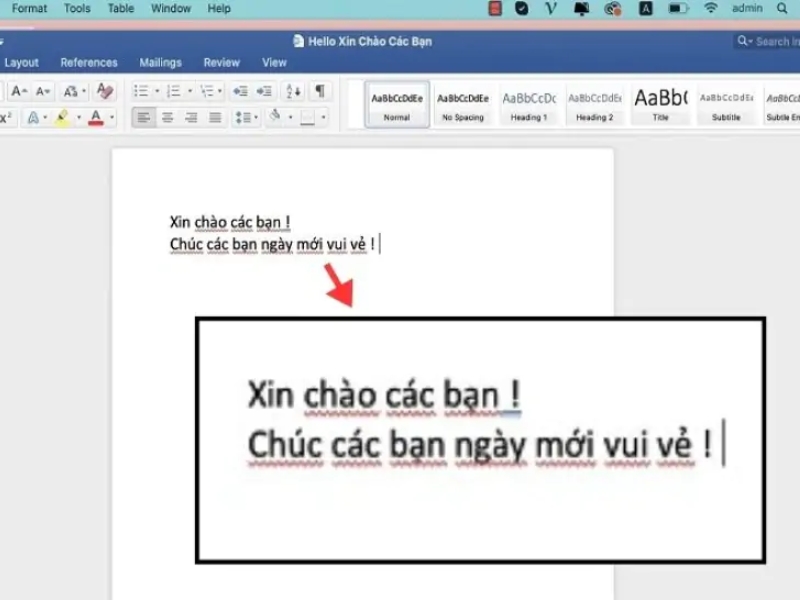Viewport: 800px width, 600px height.
Task: Click the Decrease Font Size icon
Action: coord(43,91)
